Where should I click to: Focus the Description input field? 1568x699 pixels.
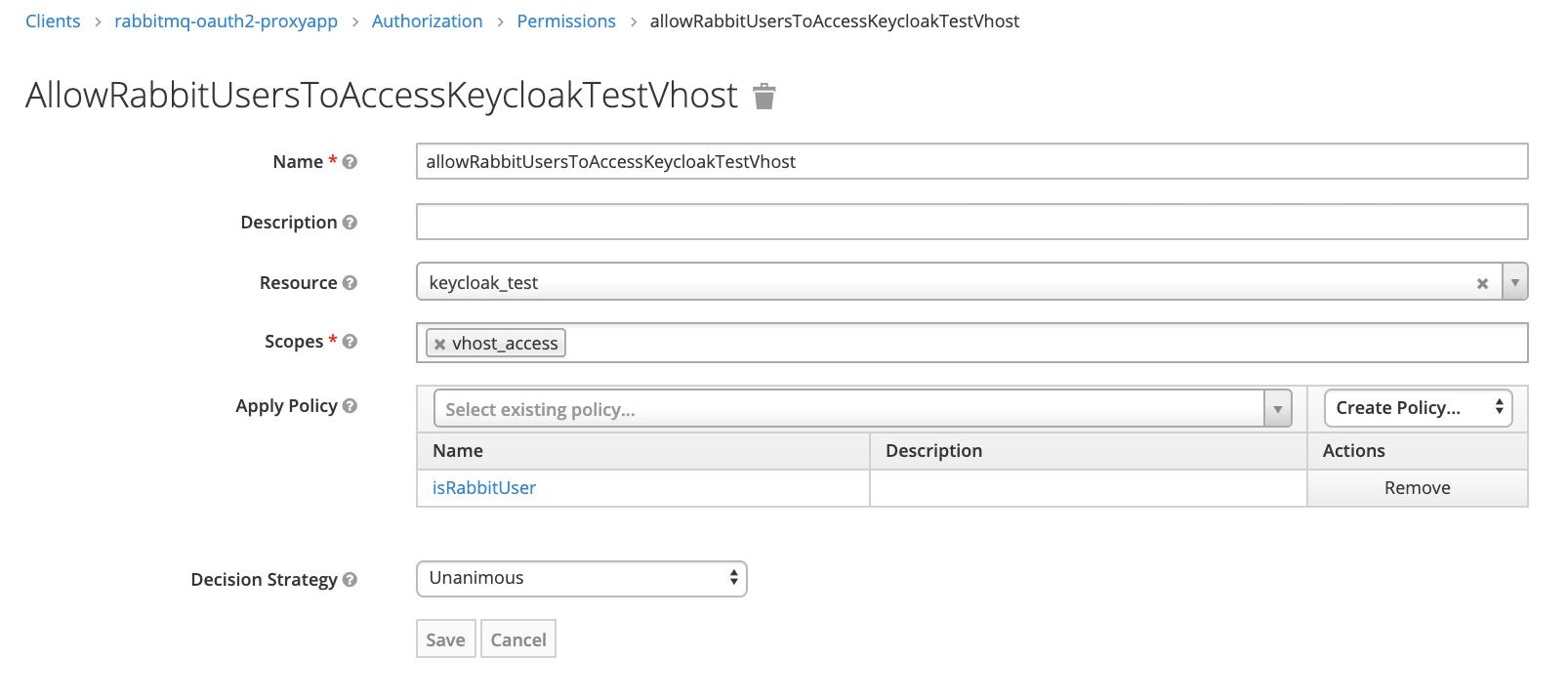pyautogui.click(x=972, y=222)
